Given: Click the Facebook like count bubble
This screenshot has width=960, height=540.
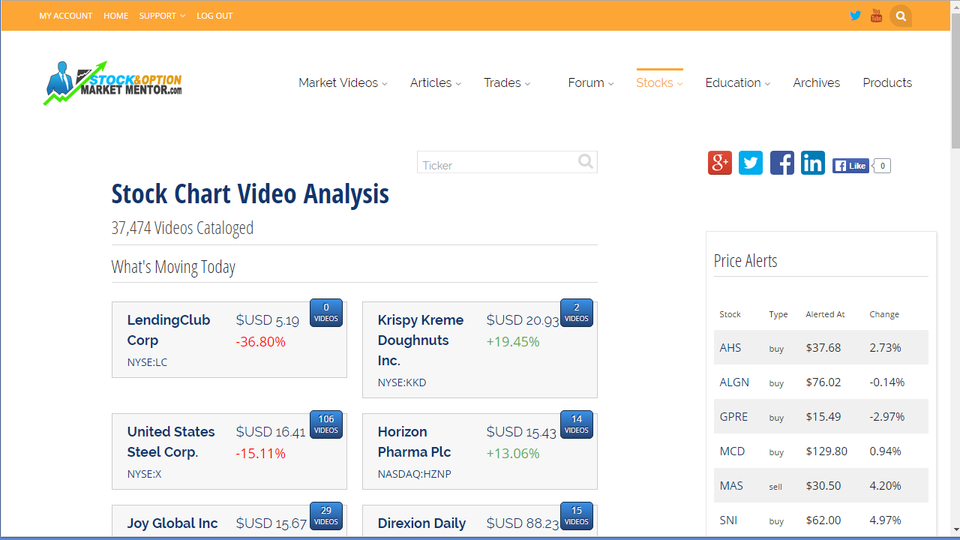Looking at the screenshot, I should coord(882,165).
